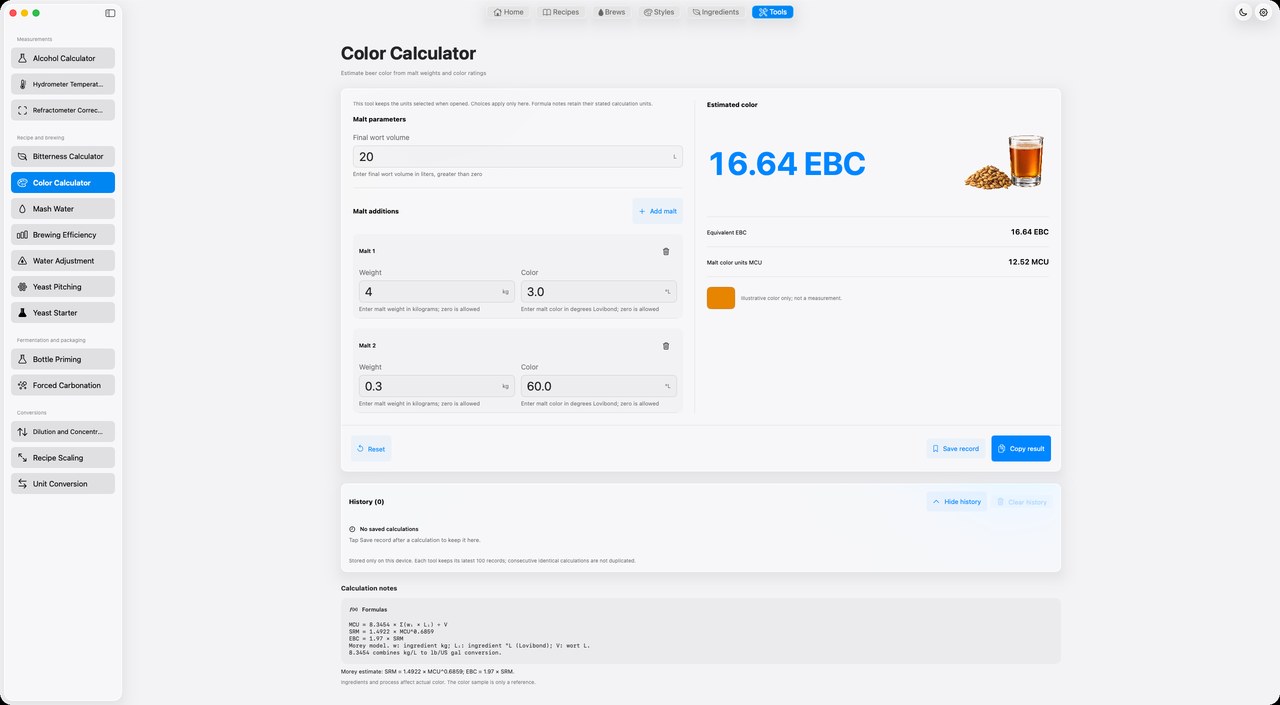This screenshot has height=705, width=1280.
Task: Click the Save record button
Action: [955, 448]
